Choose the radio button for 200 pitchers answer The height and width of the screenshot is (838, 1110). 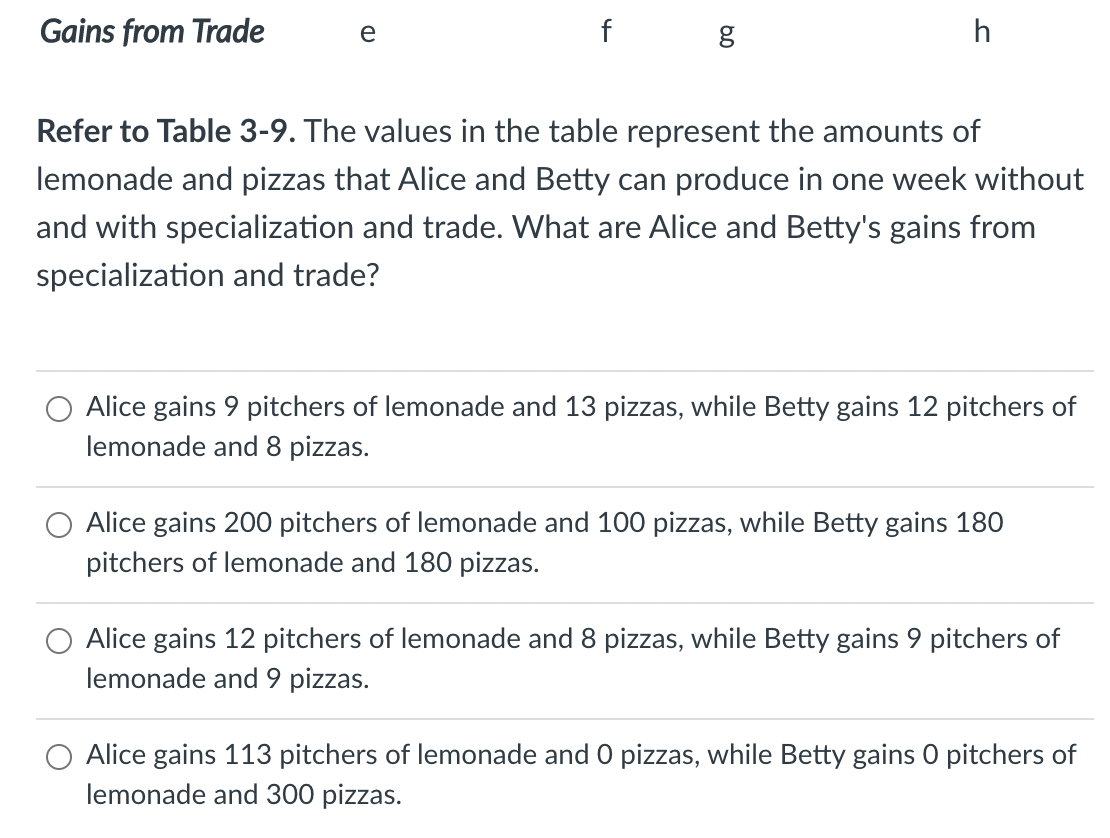click(57, 523)
